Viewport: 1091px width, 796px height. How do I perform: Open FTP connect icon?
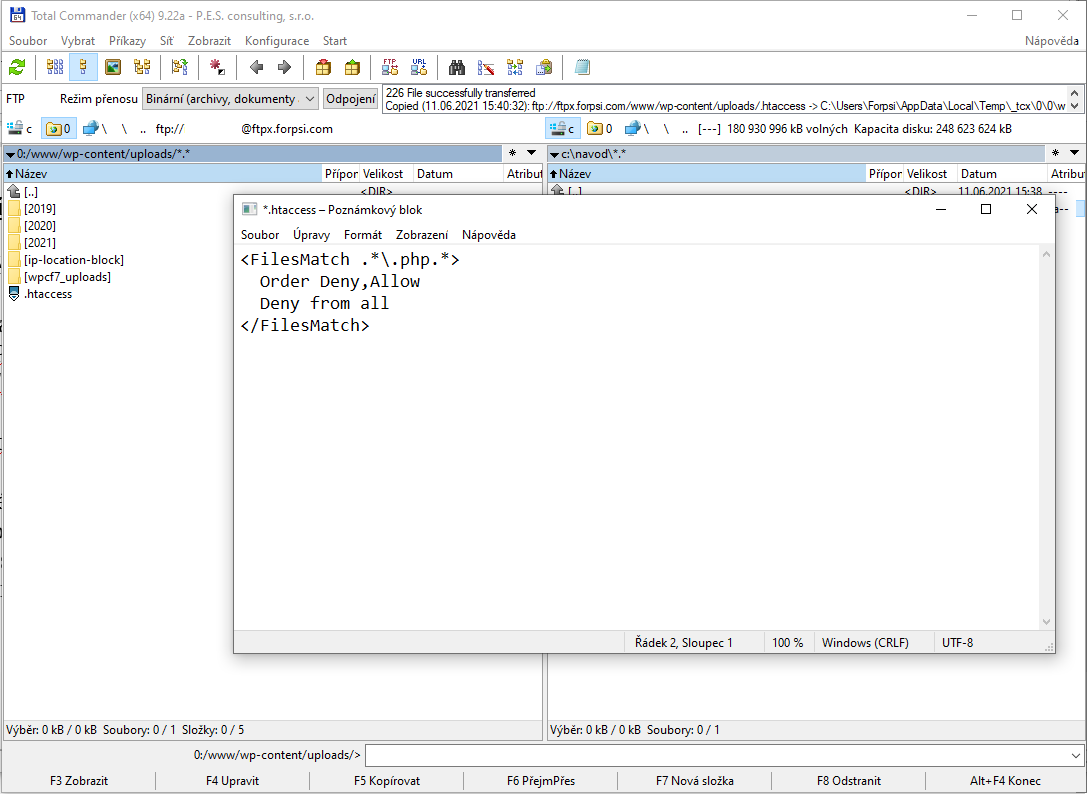click(x=390, y=67)
